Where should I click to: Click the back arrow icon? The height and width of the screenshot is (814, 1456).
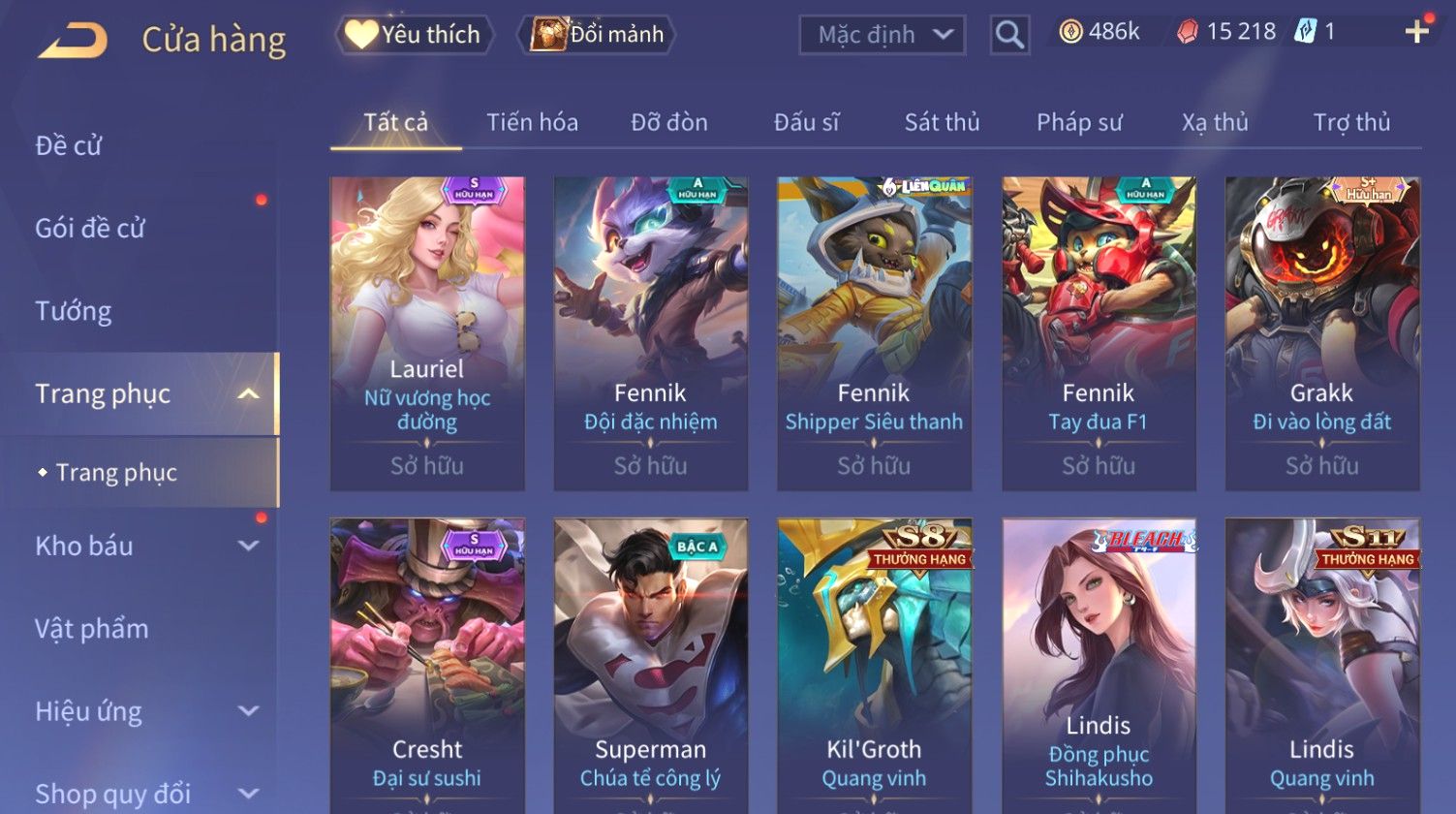(x=74, y=40)
